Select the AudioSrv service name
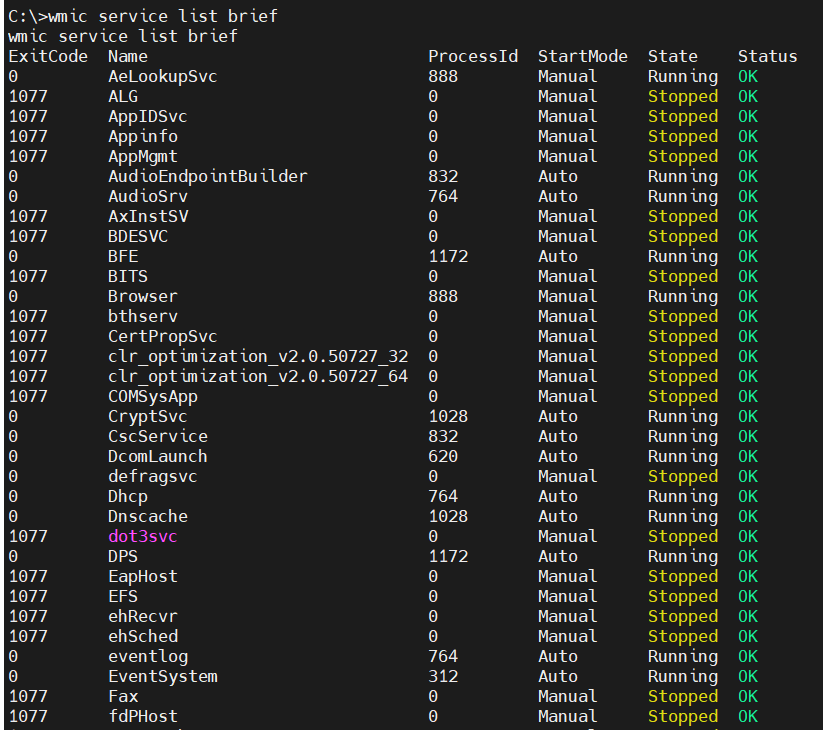The height and width of the screenshot is (730, 823). click(x=147, y=196)
